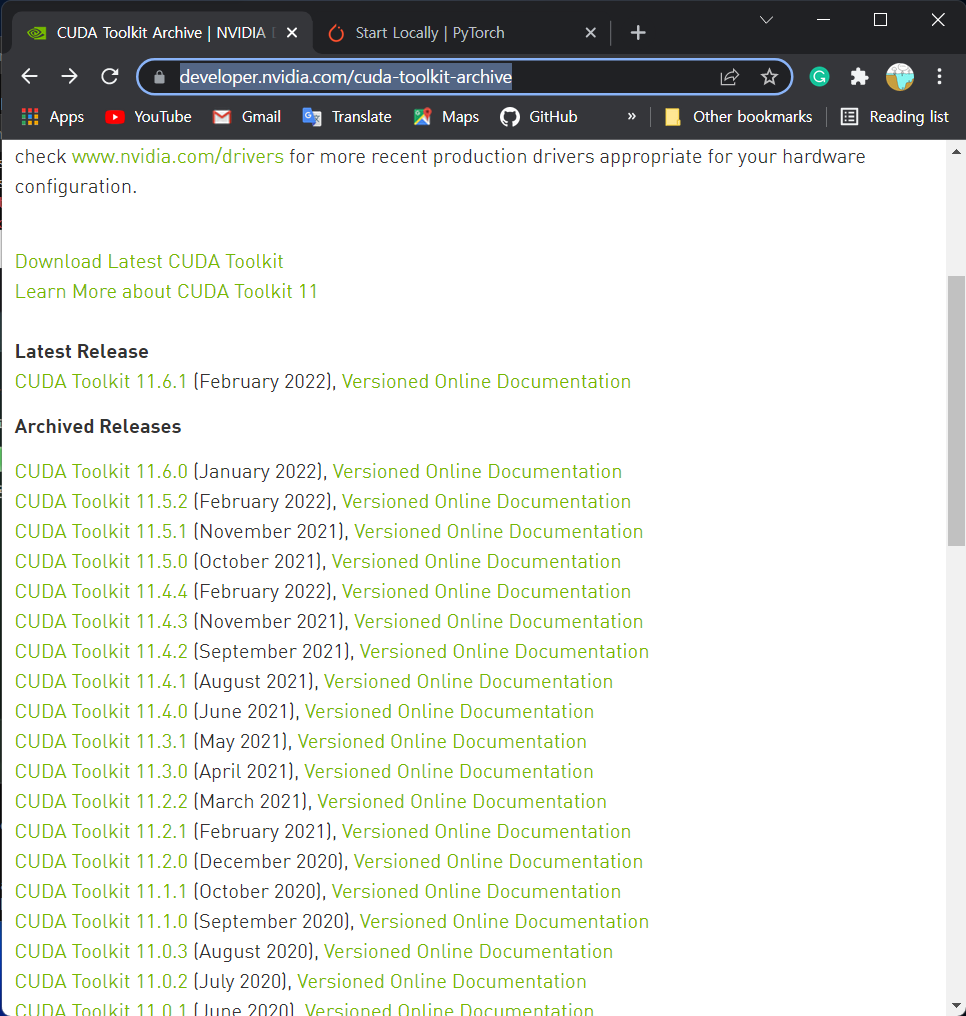Open the Translate bookmark
This screenshot has width=966, height=1016.
[x=347, y=117]
